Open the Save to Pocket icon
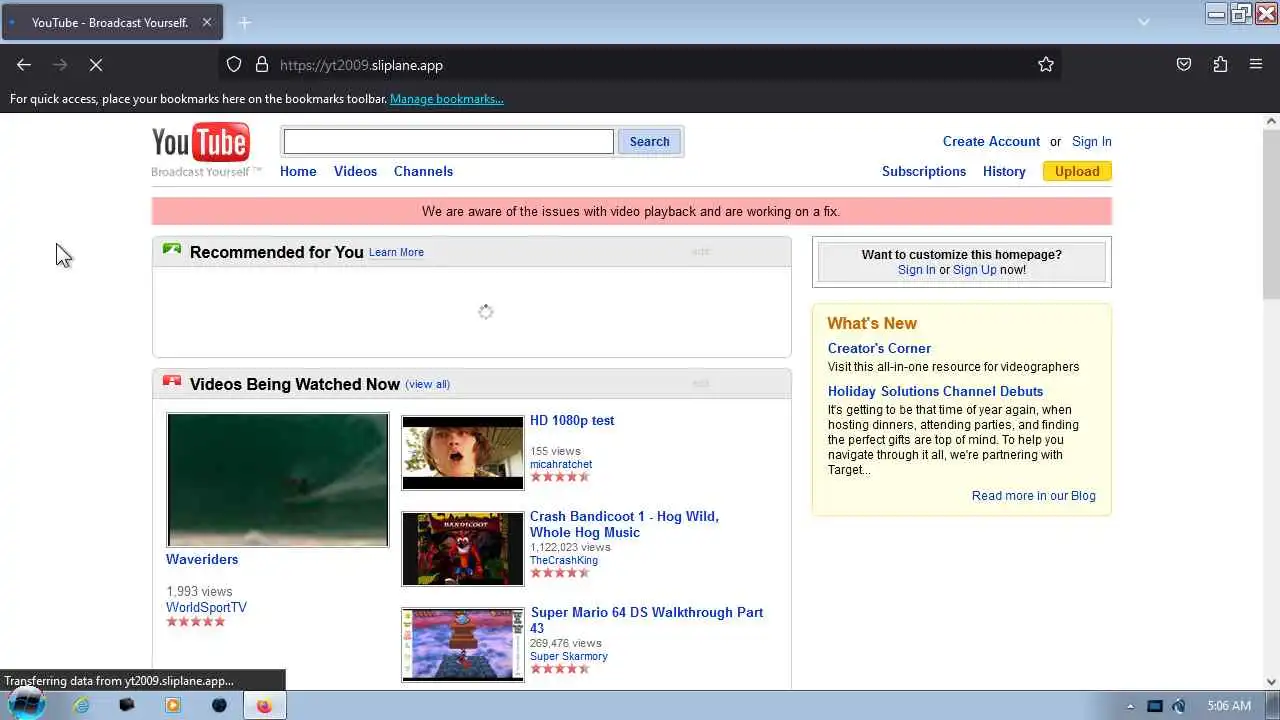The width and height of the screenshot is (1280, 720). coord(1184,65)
